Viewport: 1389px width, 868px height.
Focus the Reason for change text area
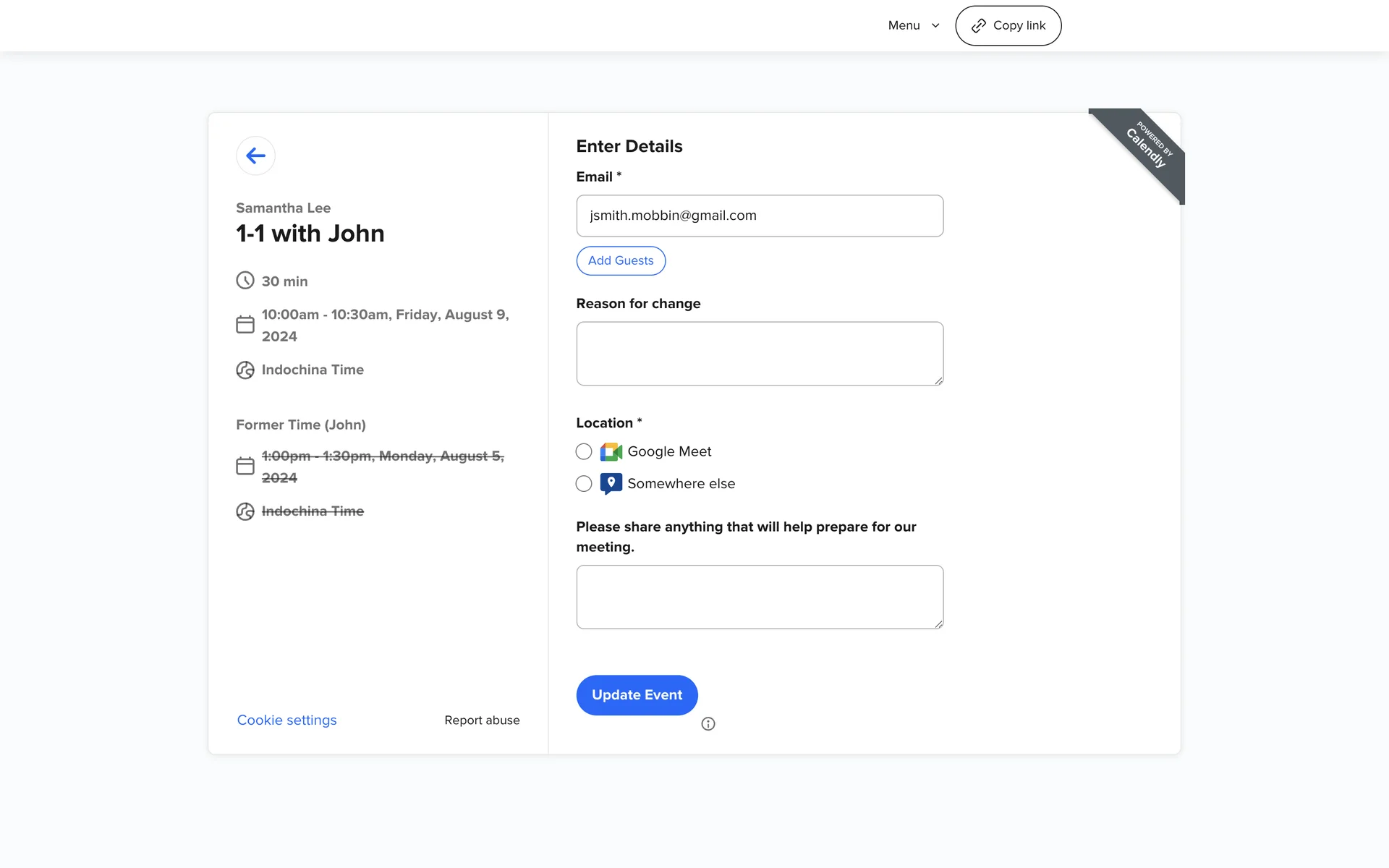point(760,354)
